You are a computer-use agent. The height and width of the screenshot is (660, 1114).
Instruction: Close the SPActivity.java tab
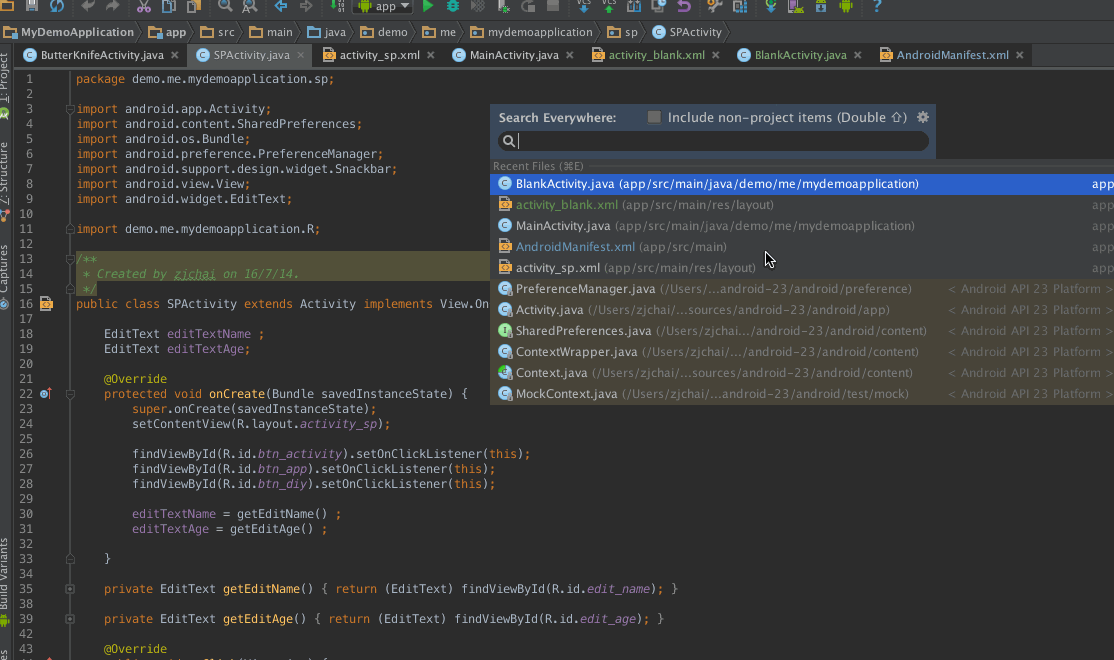[x=301, y=55]
